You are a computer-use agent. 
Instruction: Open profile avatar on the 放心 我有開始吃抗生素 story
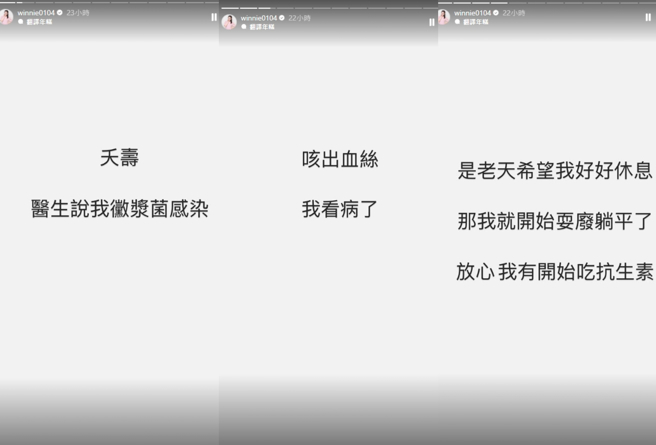(443, 17)
